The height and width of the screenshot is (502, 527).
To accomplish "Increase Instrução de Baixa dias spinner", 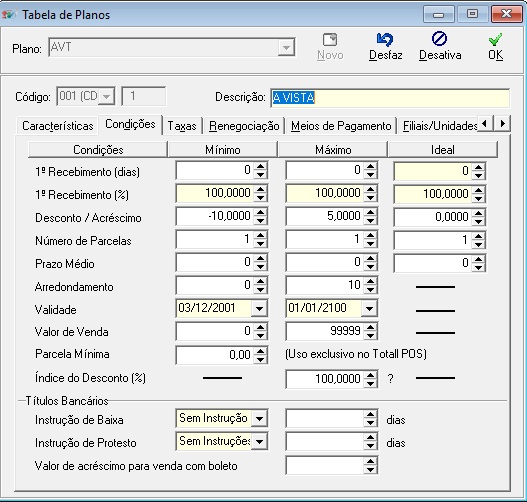I will tap(370, 414).
